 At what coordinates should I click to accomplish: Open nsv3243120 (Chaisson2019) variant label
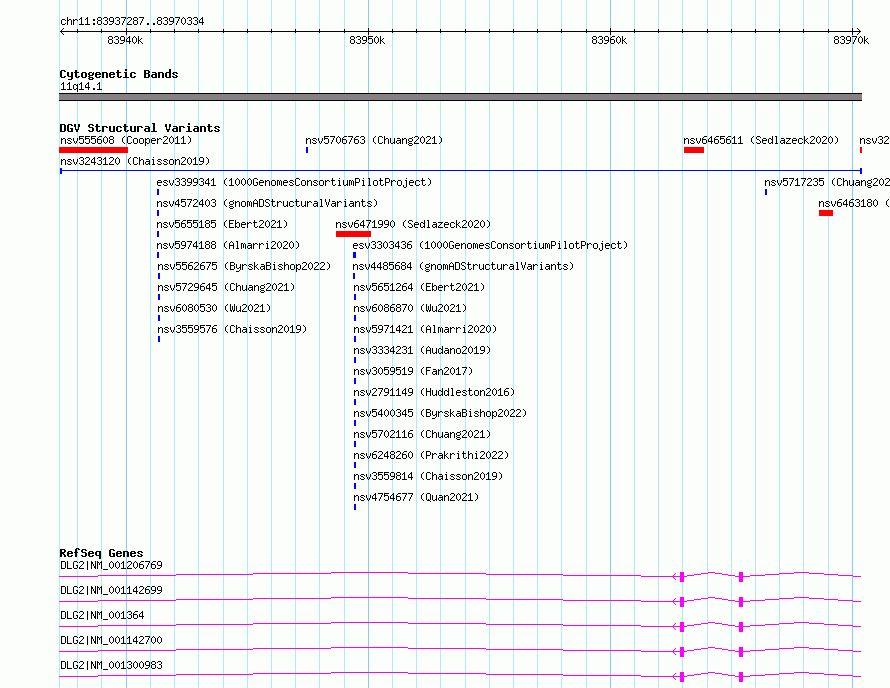[135, 161]
